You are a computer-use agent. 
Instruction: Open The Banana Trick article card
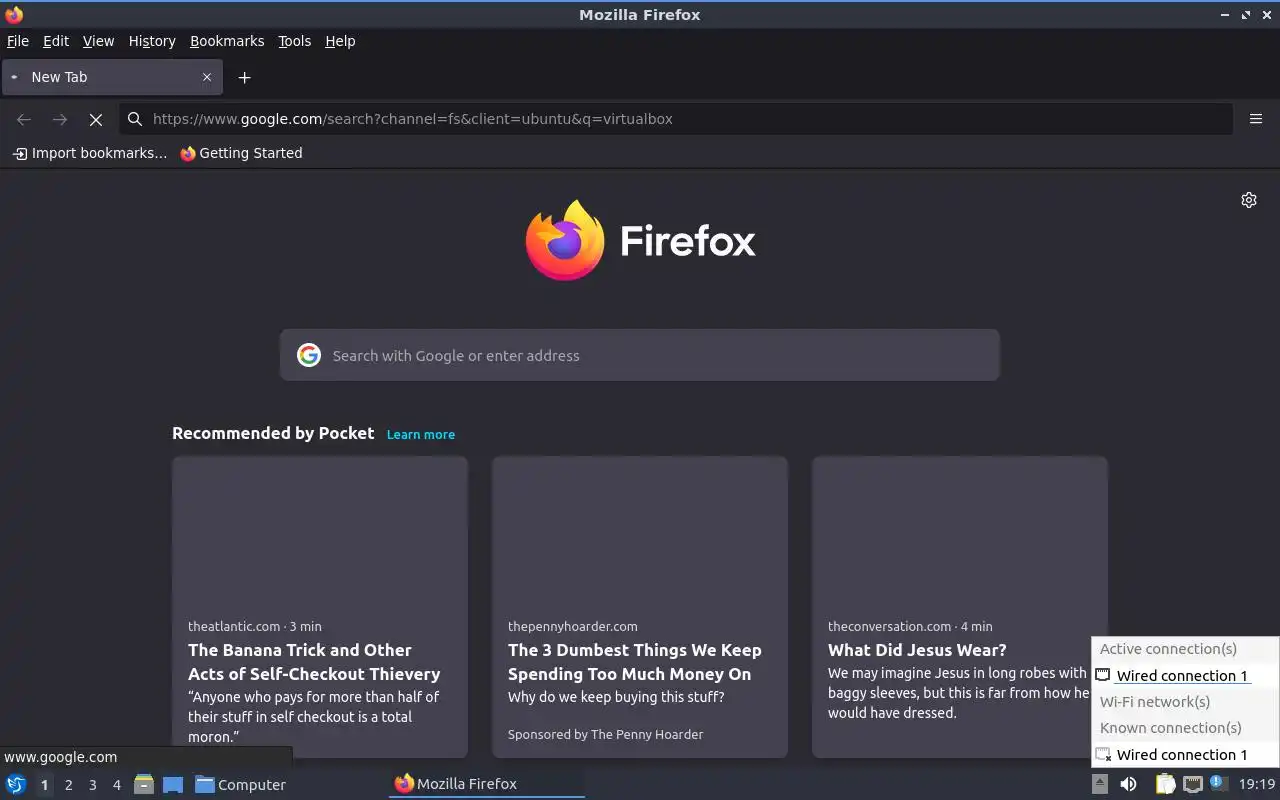pyautogui.click(x=320, y=607)
